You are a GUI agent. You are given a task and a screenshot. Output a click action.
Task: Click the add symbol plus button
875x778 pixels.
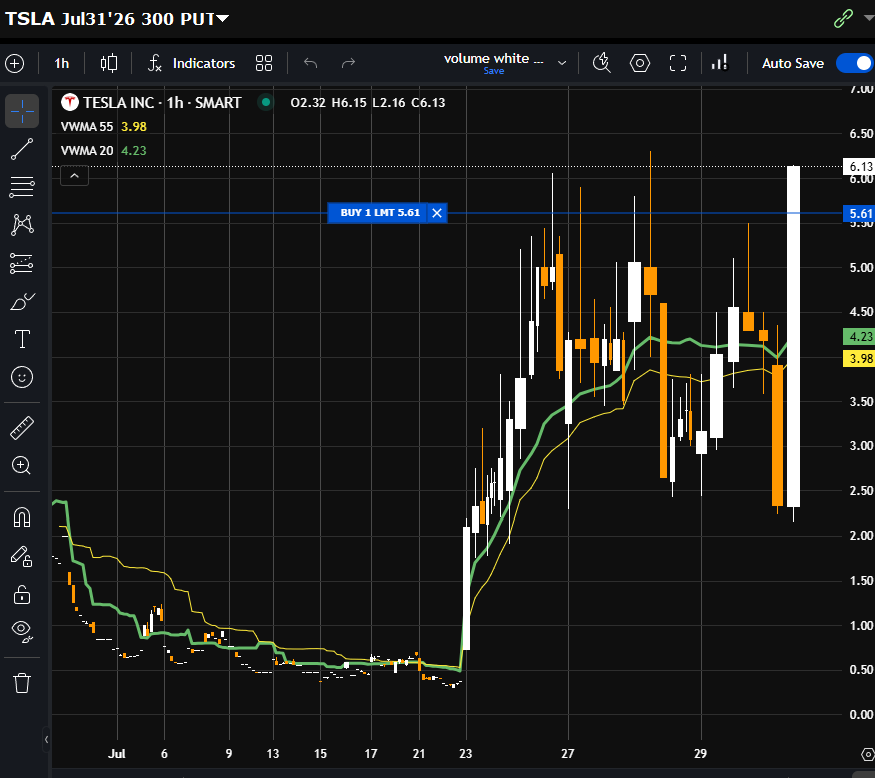click(15, 63)
